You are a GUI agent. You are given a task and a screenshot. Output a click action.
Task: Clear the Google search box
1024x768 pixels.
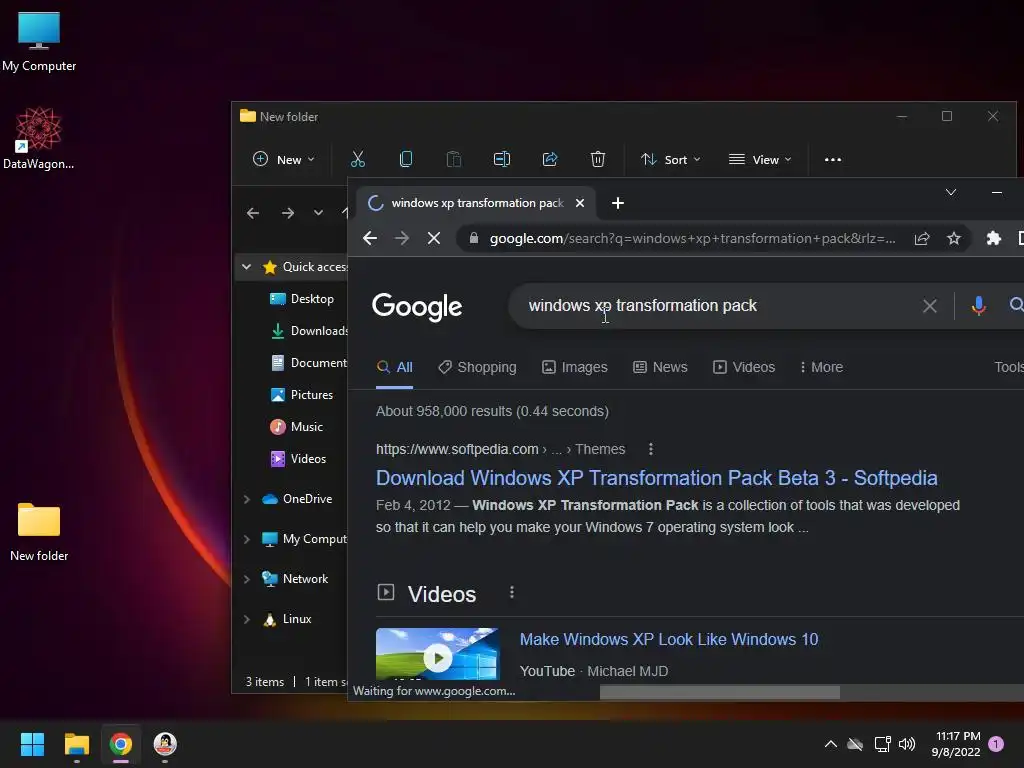click(x=929, y=306)
